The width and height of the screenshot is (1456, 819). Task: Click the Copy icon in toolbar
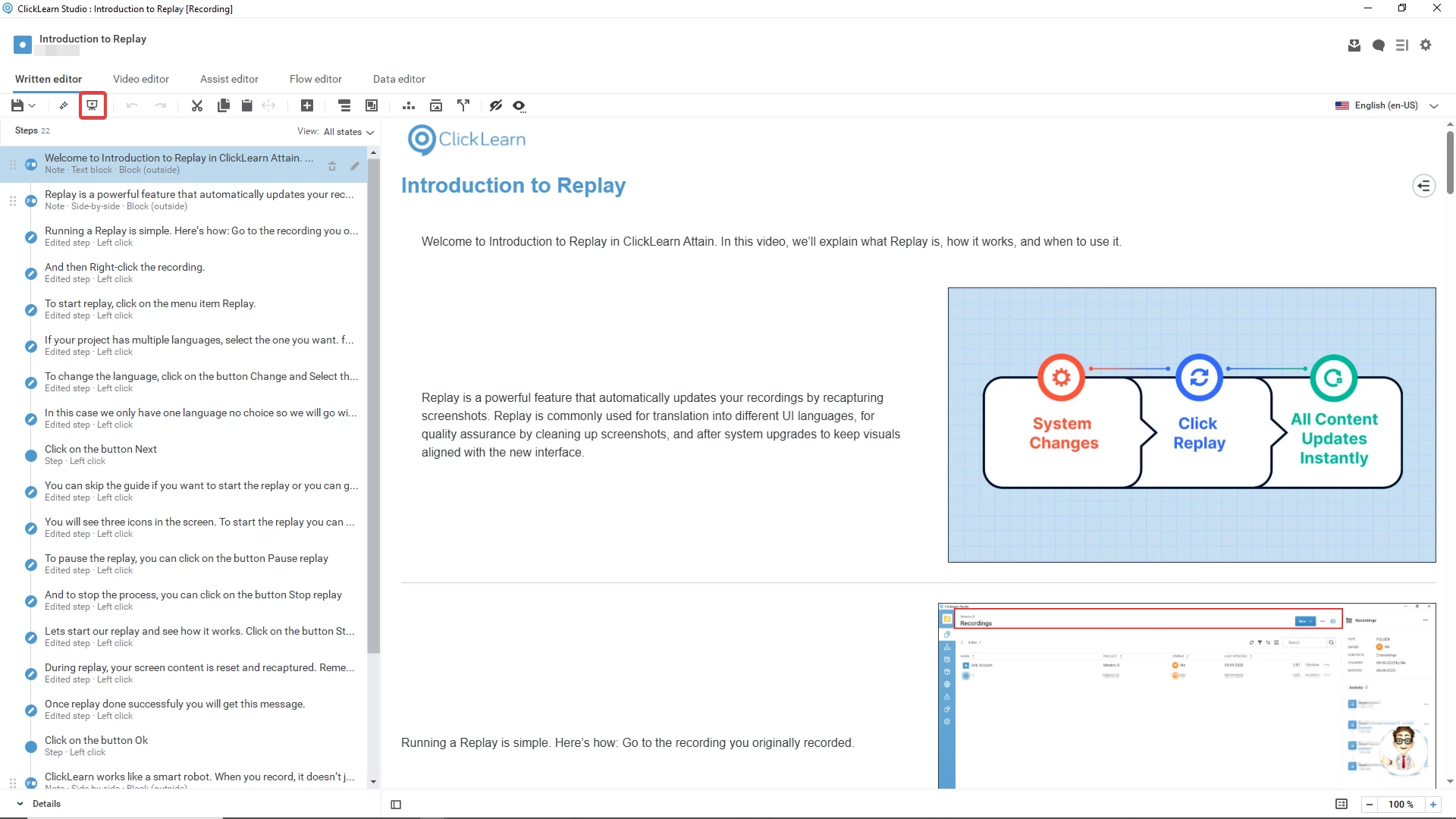[223, 105]
